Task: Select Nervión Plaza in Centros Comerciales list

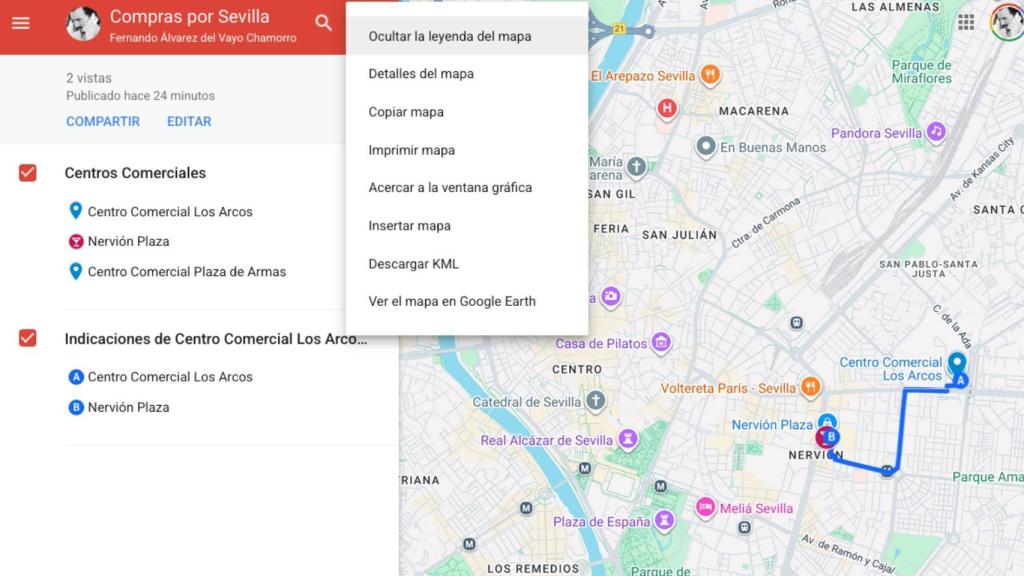Action: coord(128,241)
